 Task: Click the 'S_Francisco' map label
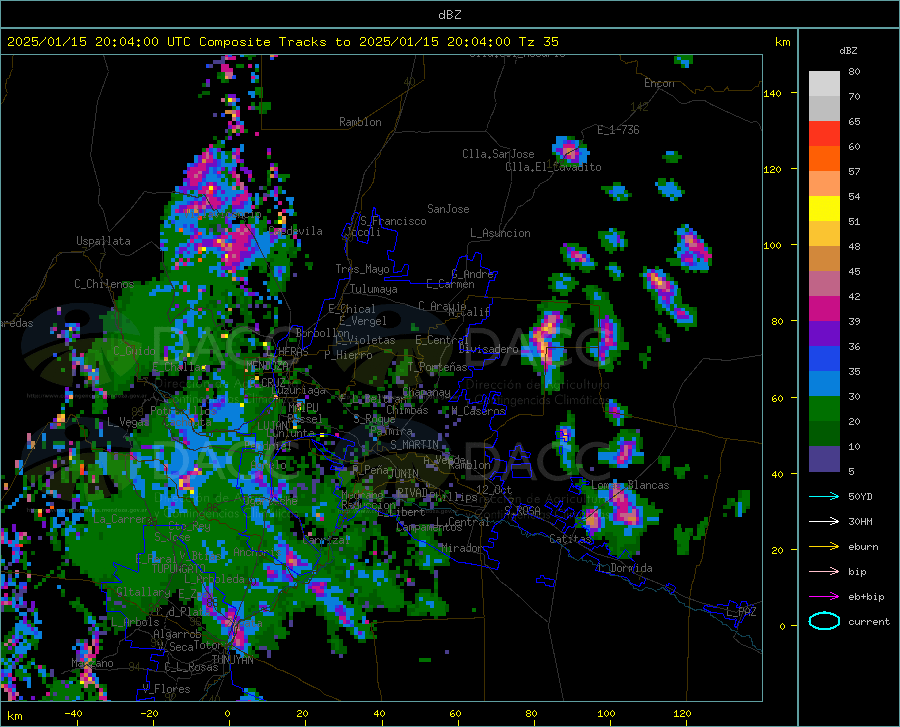(393, 221)
